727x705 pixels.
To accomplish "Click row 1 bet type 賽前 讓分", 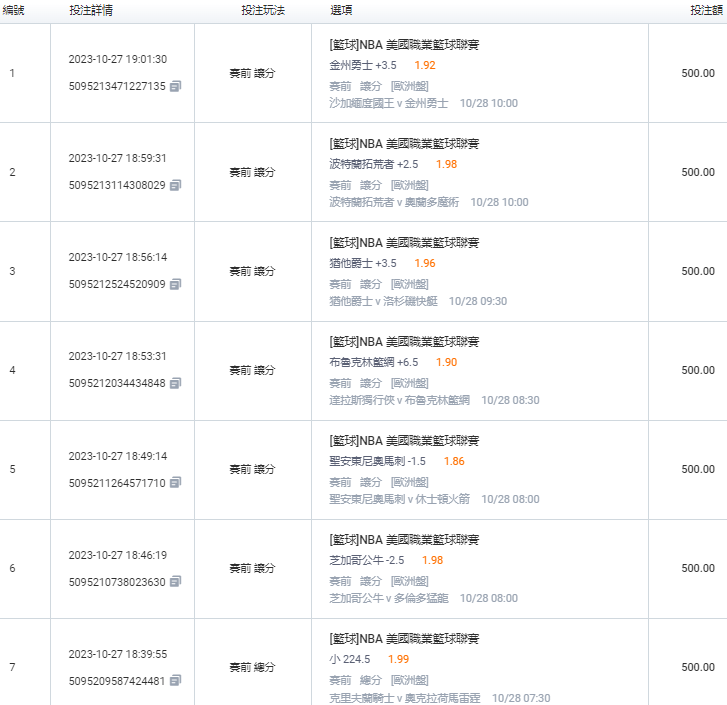I will click(253, 73).
